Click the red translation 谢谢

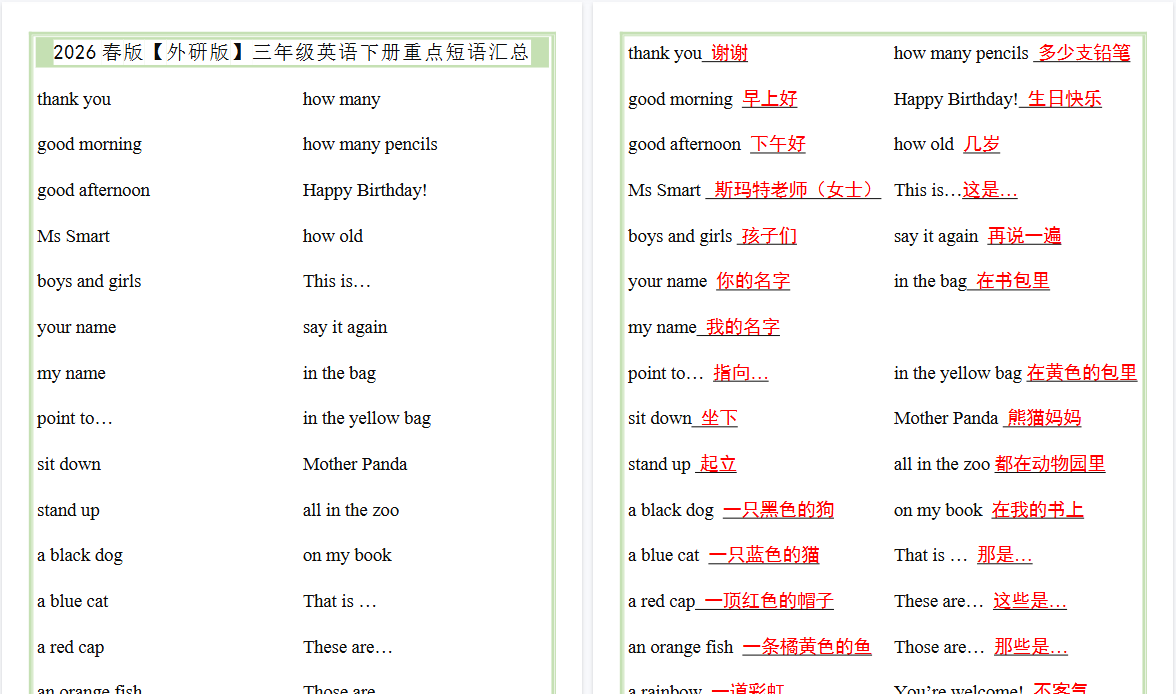coord(729,54)
